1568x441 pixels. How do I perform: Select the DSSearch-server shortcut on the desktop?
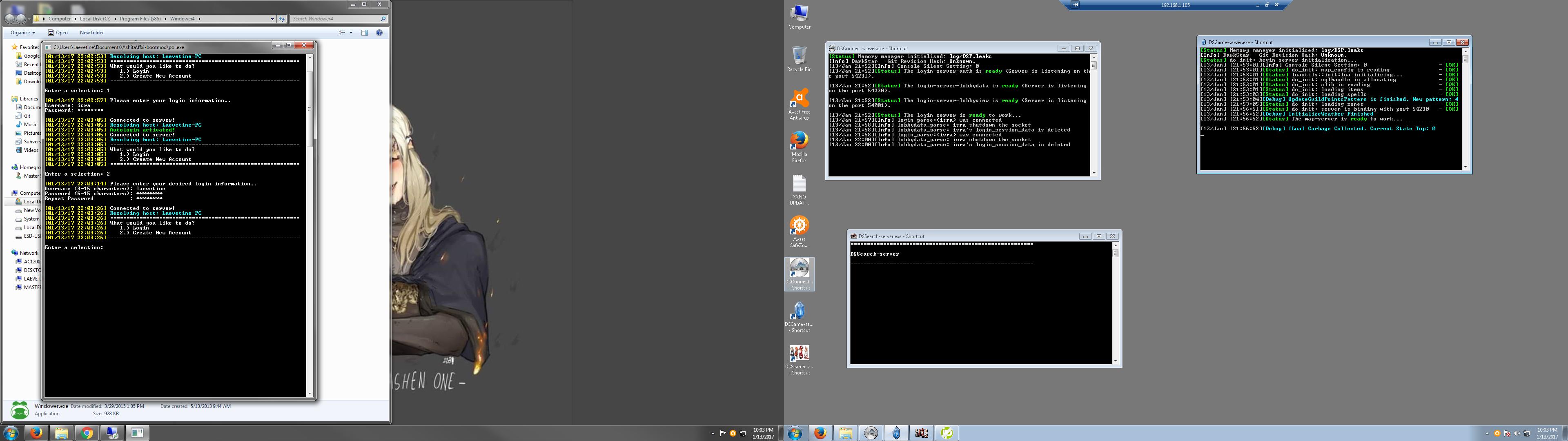point(799,354)
